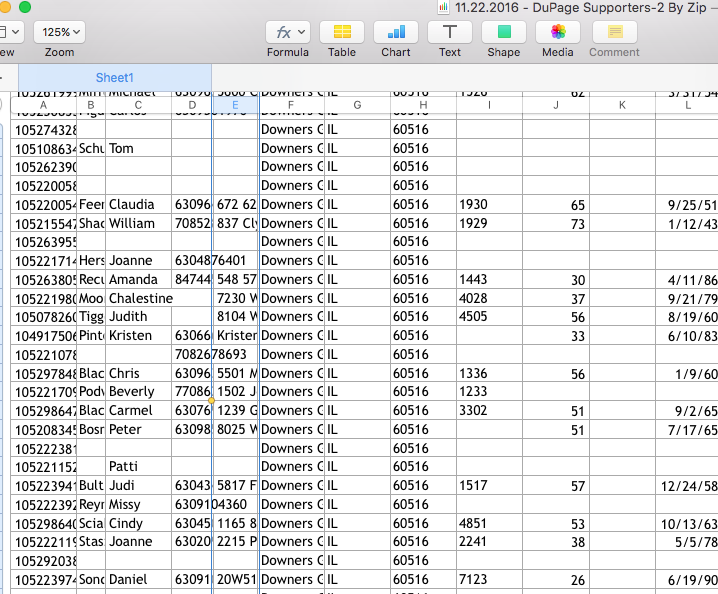Click the cell containing Kristen
718x594 pixels.
tap(138, 336)
